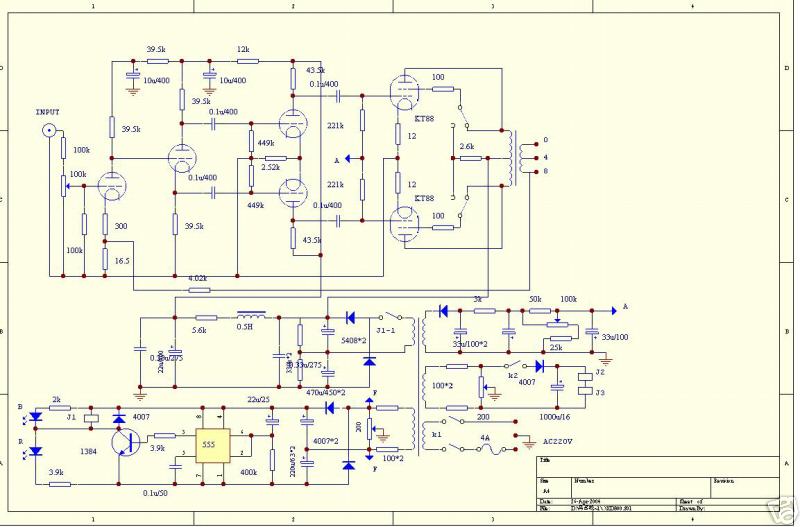
Task: Select the blue LED labeled B
Action: (36, 417)
